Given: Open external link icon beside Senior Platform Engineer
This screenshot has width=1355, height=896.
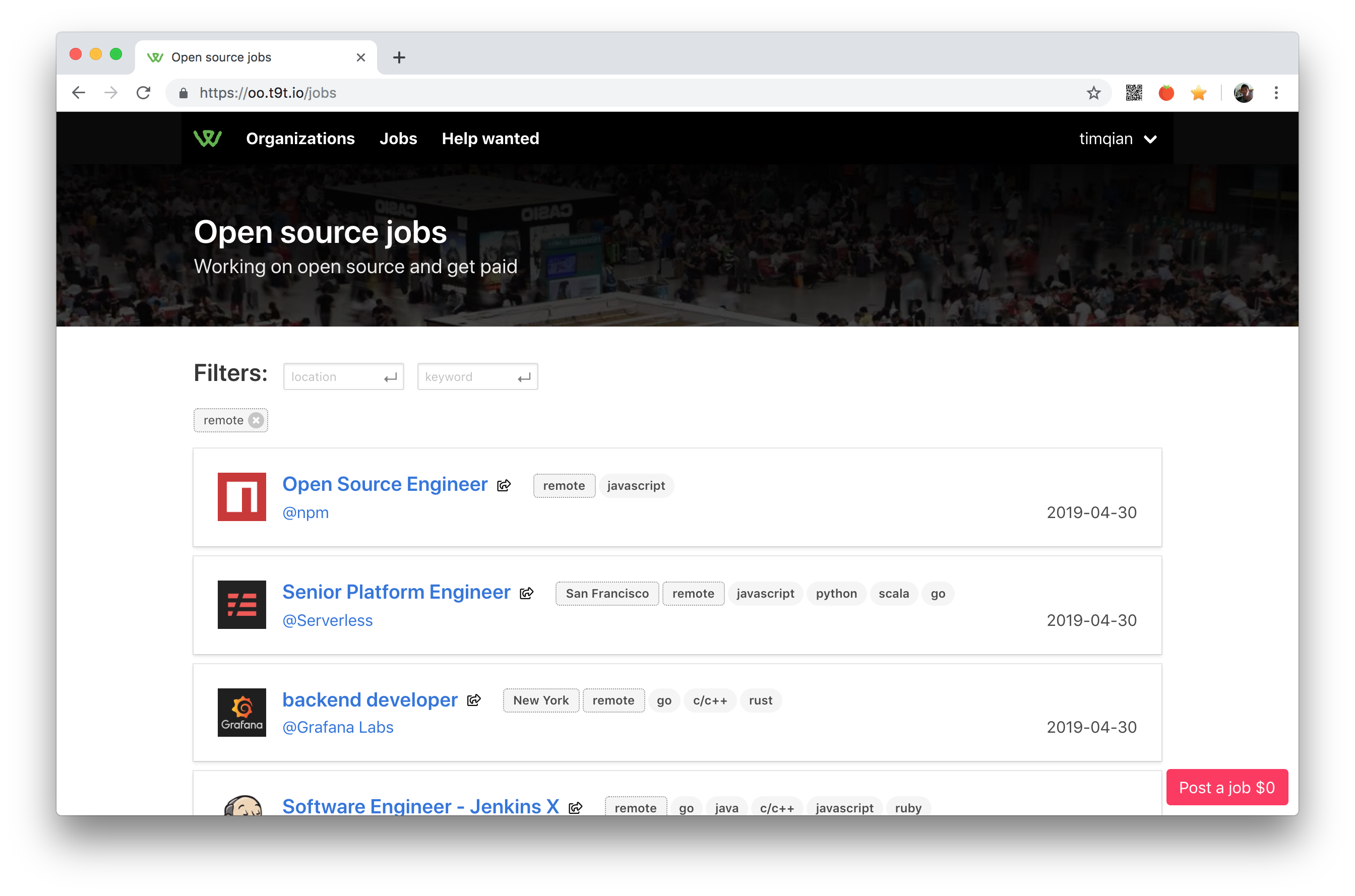Looking at the screenshot, I should 526,593.
